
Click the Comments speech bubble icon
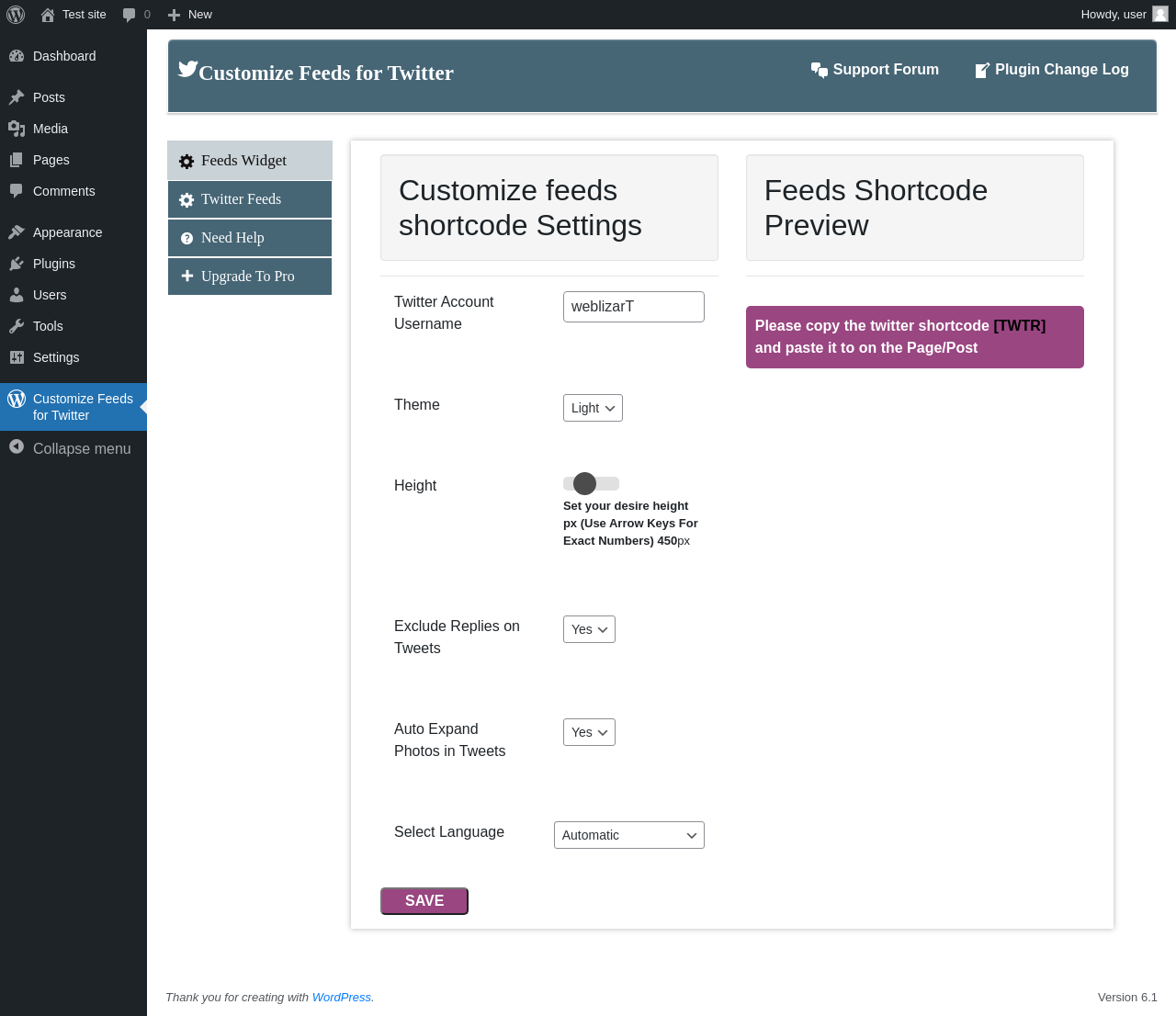[x=17, y=191]
